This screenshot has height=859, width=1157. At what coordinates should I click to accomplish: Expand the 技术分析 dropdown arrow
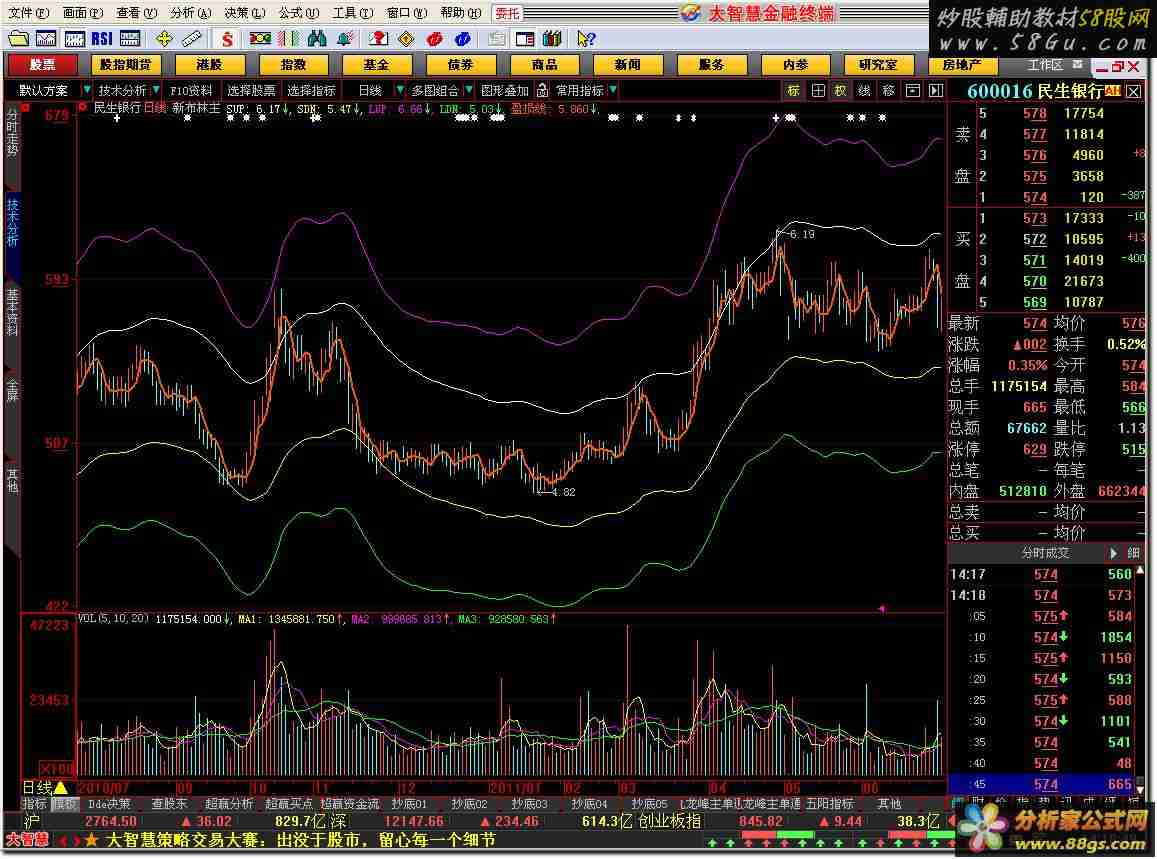156,90
